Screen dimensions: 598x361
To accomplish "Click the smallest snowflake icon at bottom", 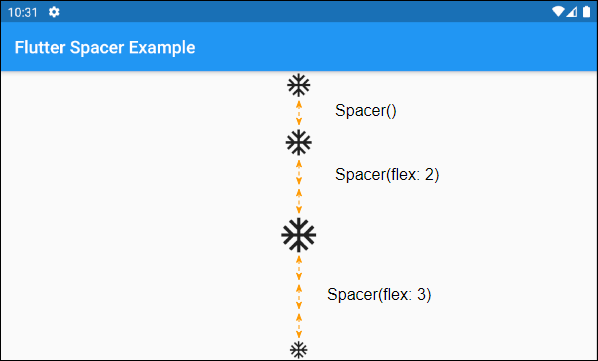I will 299,350.
